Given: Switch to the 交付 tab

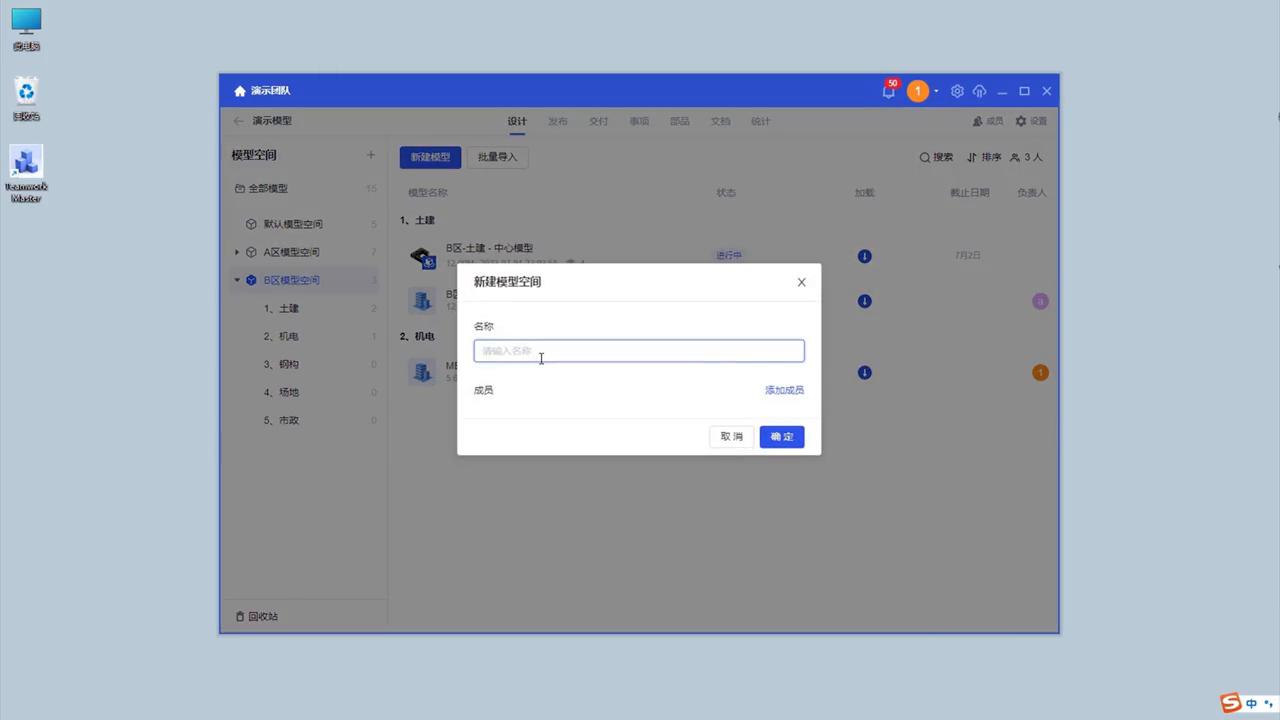Looking at the screenshot, I should 598,121.
